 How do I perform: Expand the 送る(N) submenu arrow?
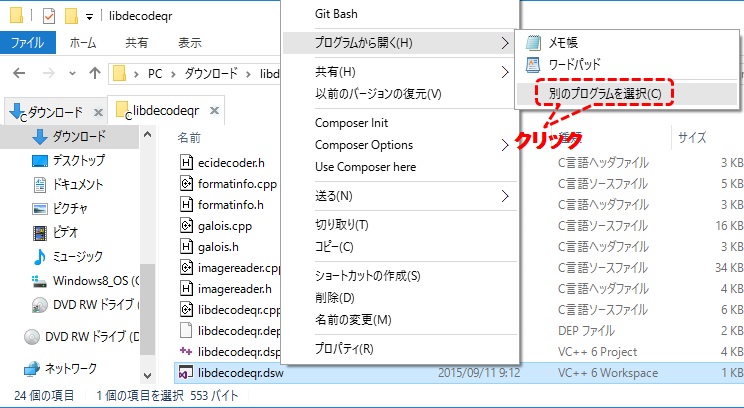click(x=504, y=195)
